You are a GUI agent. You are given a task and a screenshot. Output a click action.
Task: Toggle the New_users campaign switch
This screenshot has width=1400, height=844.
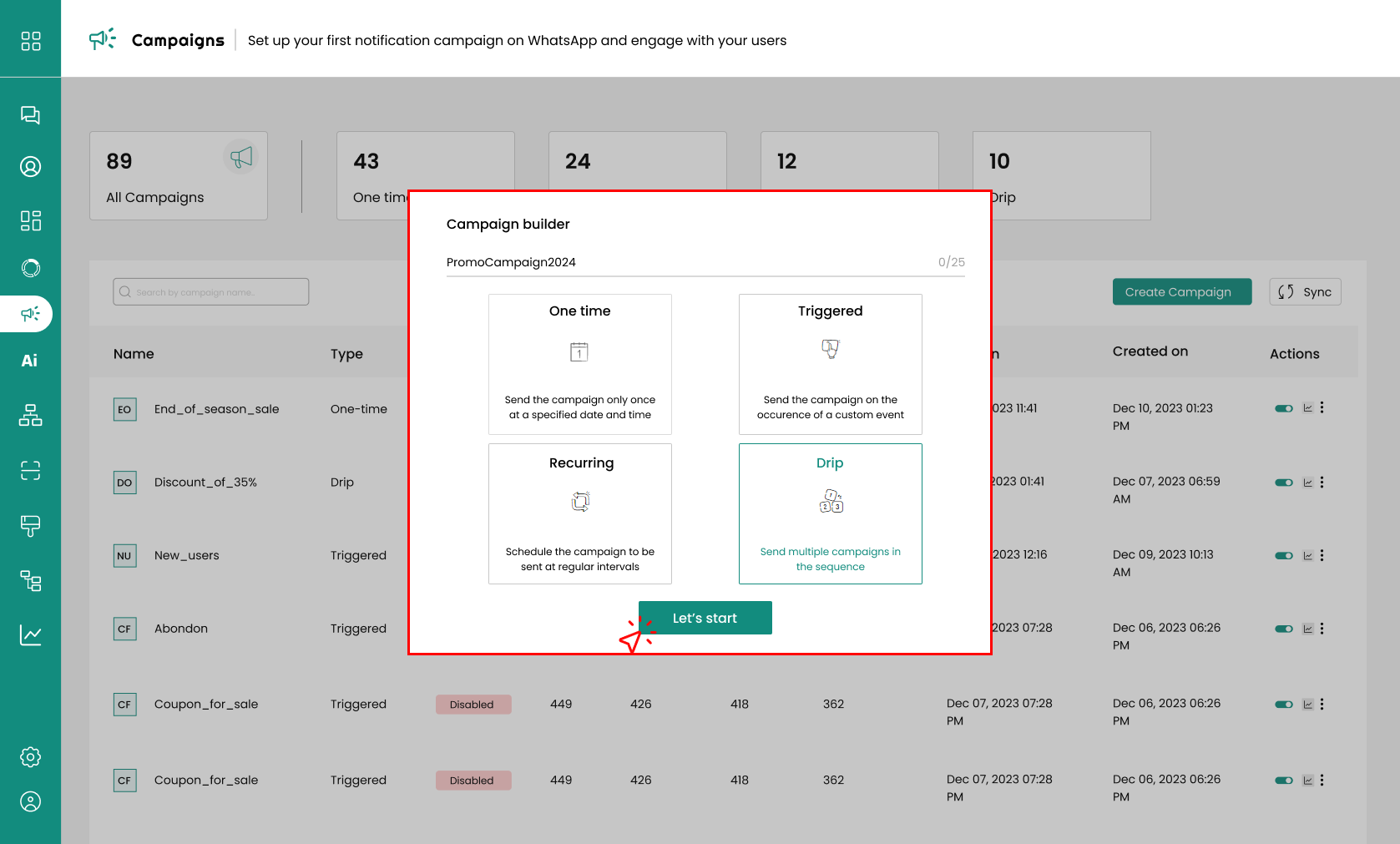click(1283, 556)
